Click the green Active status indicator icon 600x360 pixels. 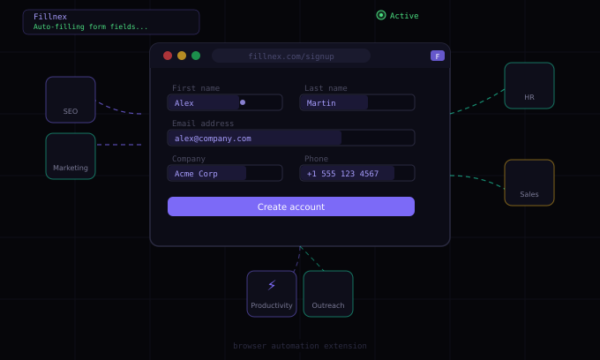[381, 15]
